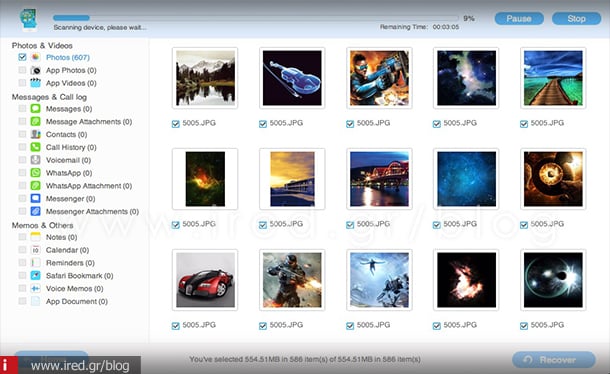Click the App Document icon

point(35,301)
